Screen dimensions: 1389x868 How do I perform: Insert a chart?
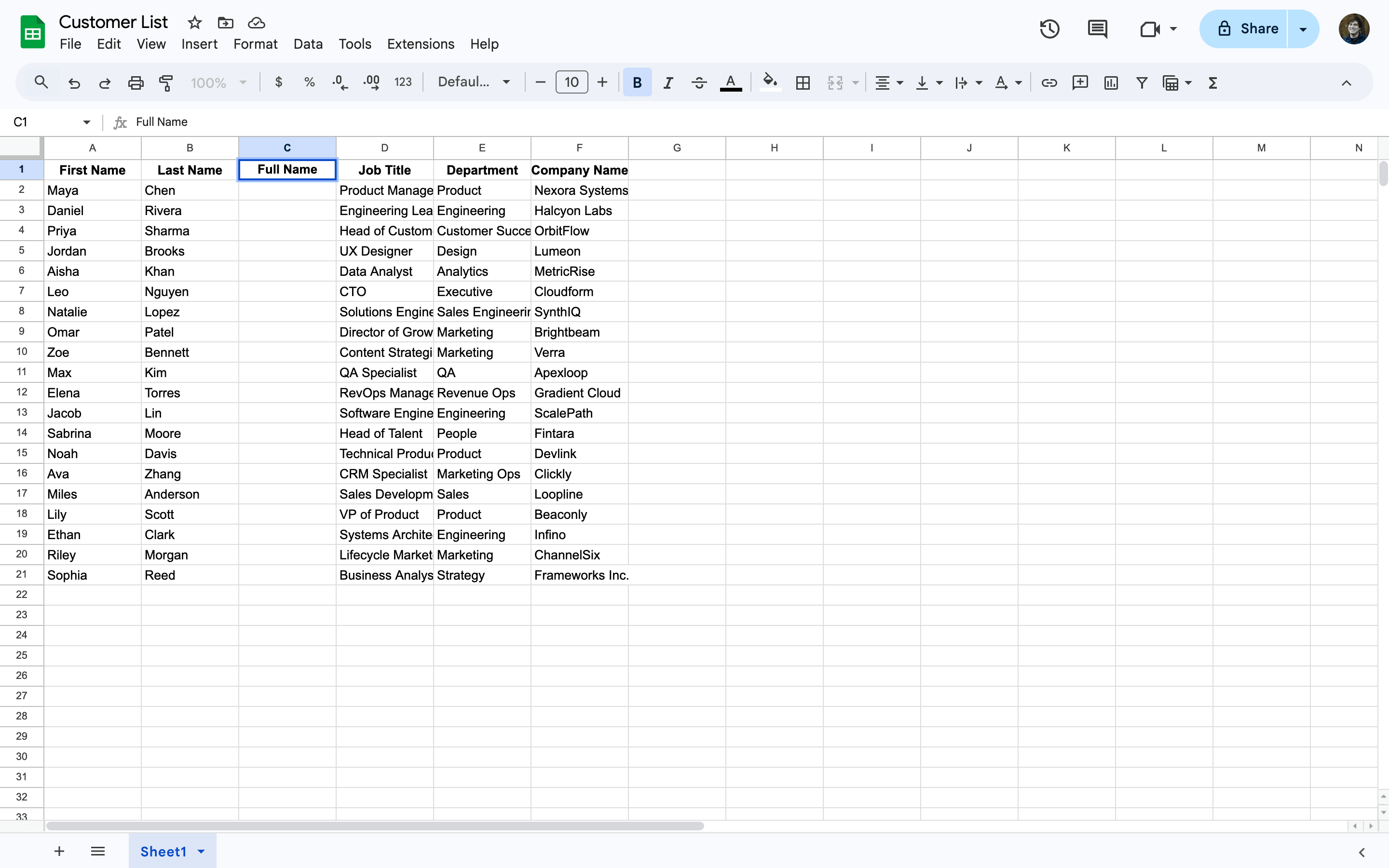(x=1111, y=82)
